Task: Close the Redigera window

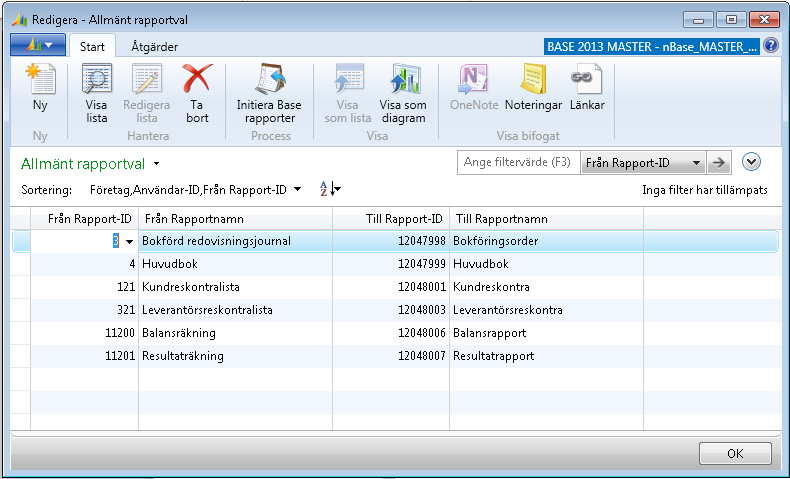Action: [764, 20]
